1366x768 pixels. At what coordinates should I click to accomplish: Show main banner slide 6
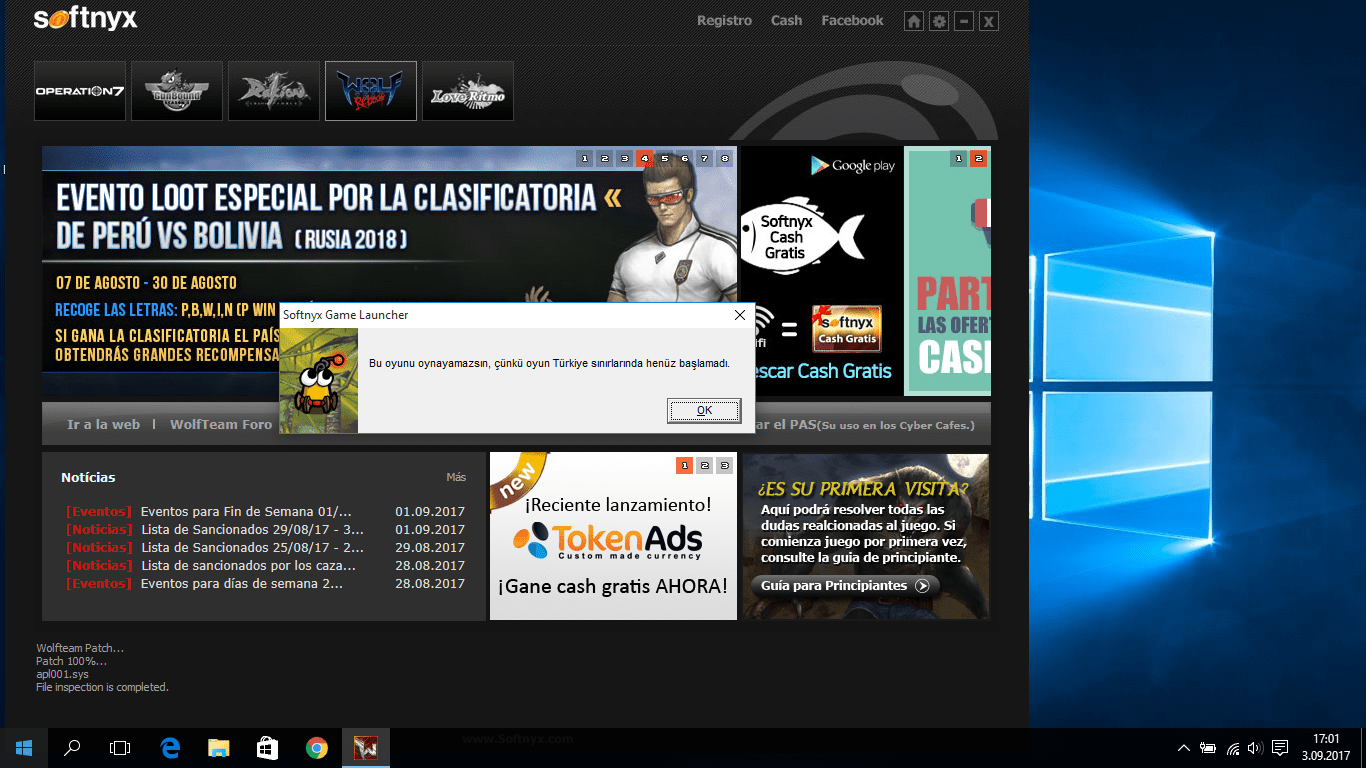[x=684, y=158]
